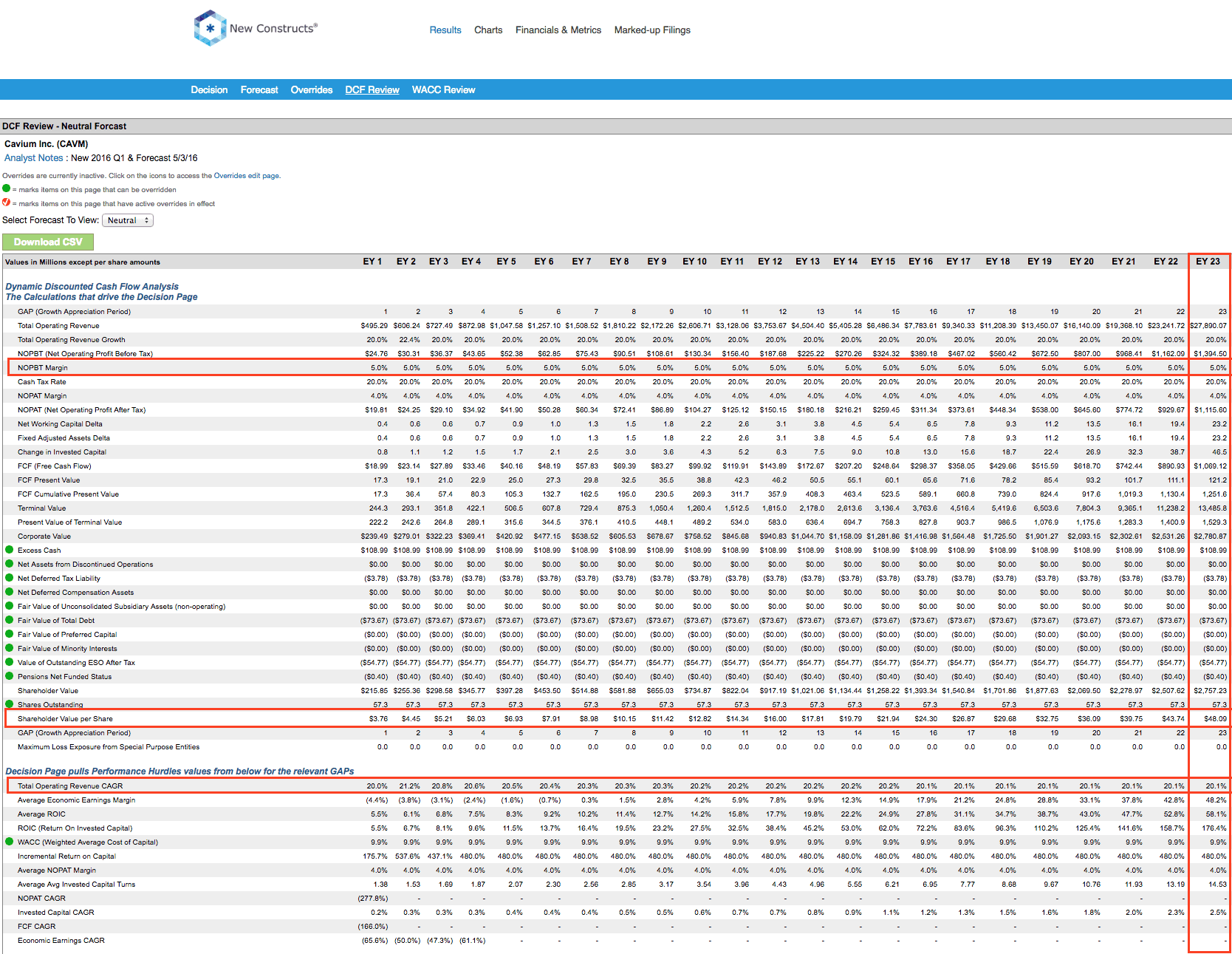Click override dot for Fair Value of Preferred Capital
This screenshot has width=1232, height=954.
pyautogui.click(x=10, y=634)
